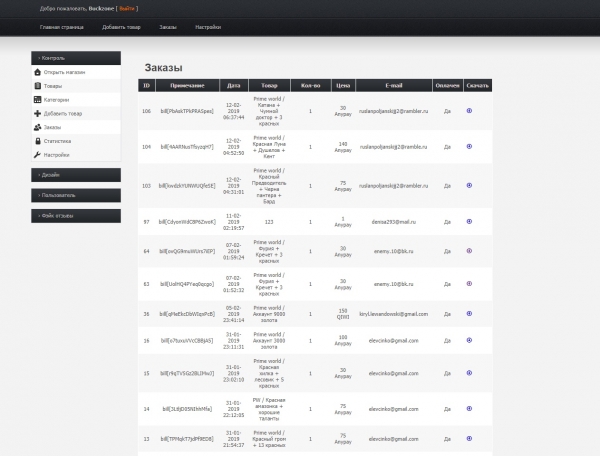Viewport: 600px width, 456px height.
Task: Click the house icon beside Открыть магазин
Action: [38, 72]
